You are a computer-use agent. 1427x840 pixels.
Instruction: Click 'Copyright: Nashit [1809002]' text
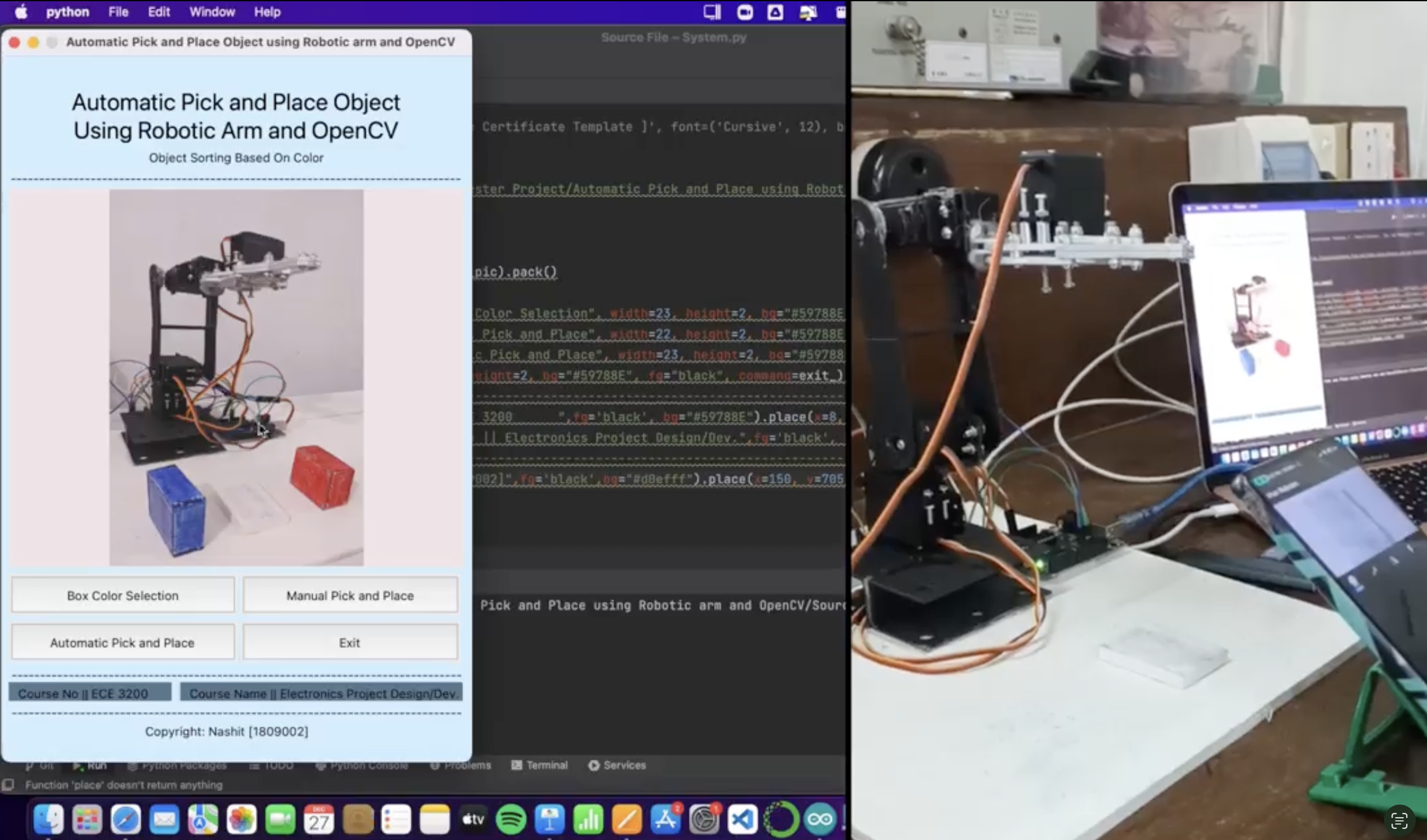226,731
